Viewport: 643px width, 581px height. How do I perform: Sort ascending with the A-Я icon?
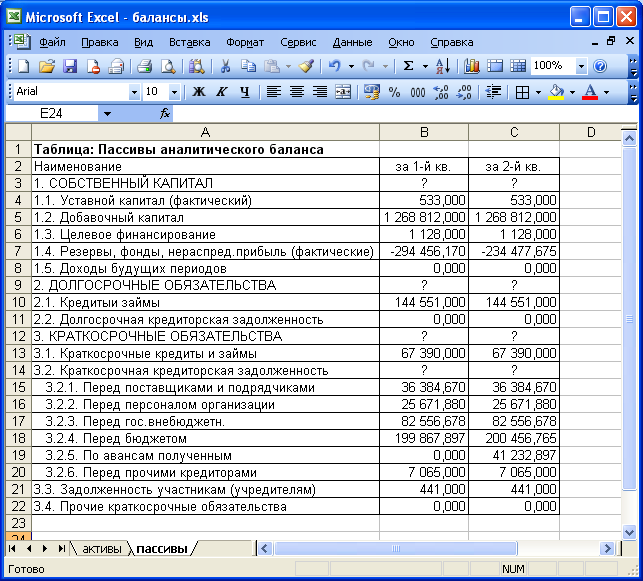443,66
